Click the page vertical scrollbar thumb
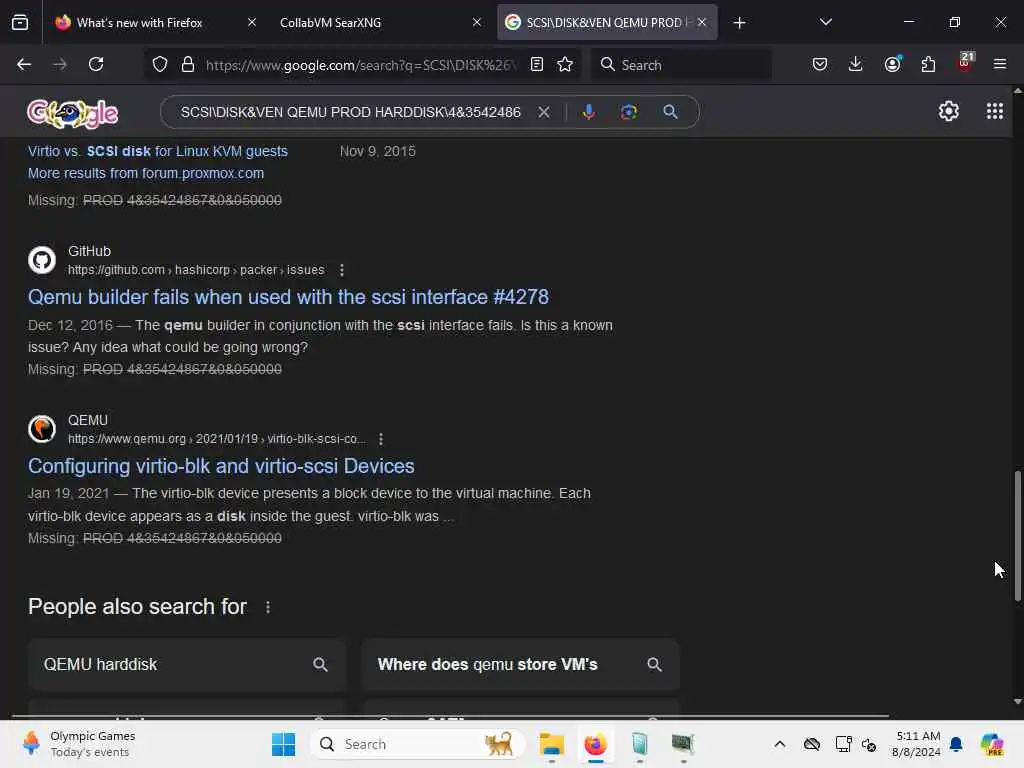This screenshot has height=768, width=1024. [x=1017, y=536]
